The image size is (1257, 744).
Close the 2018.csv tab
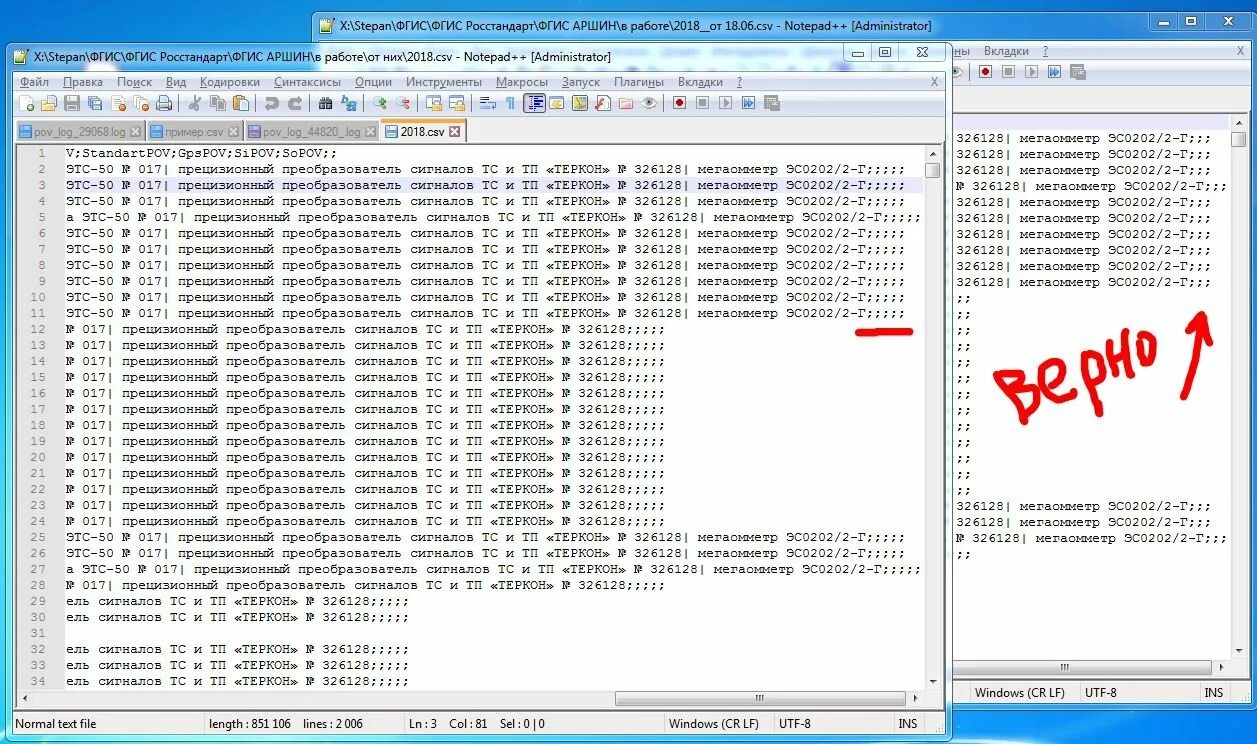click(454, 131)
